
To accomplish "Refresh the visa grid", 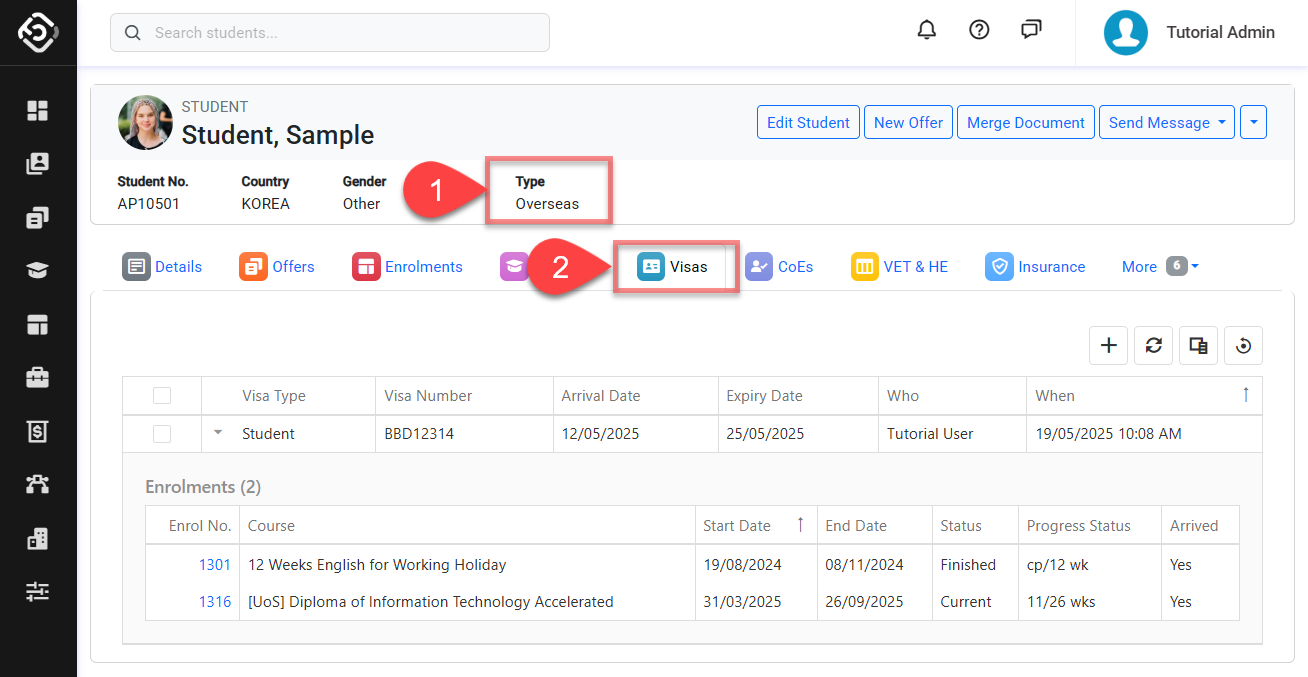I will (1153, 345).
